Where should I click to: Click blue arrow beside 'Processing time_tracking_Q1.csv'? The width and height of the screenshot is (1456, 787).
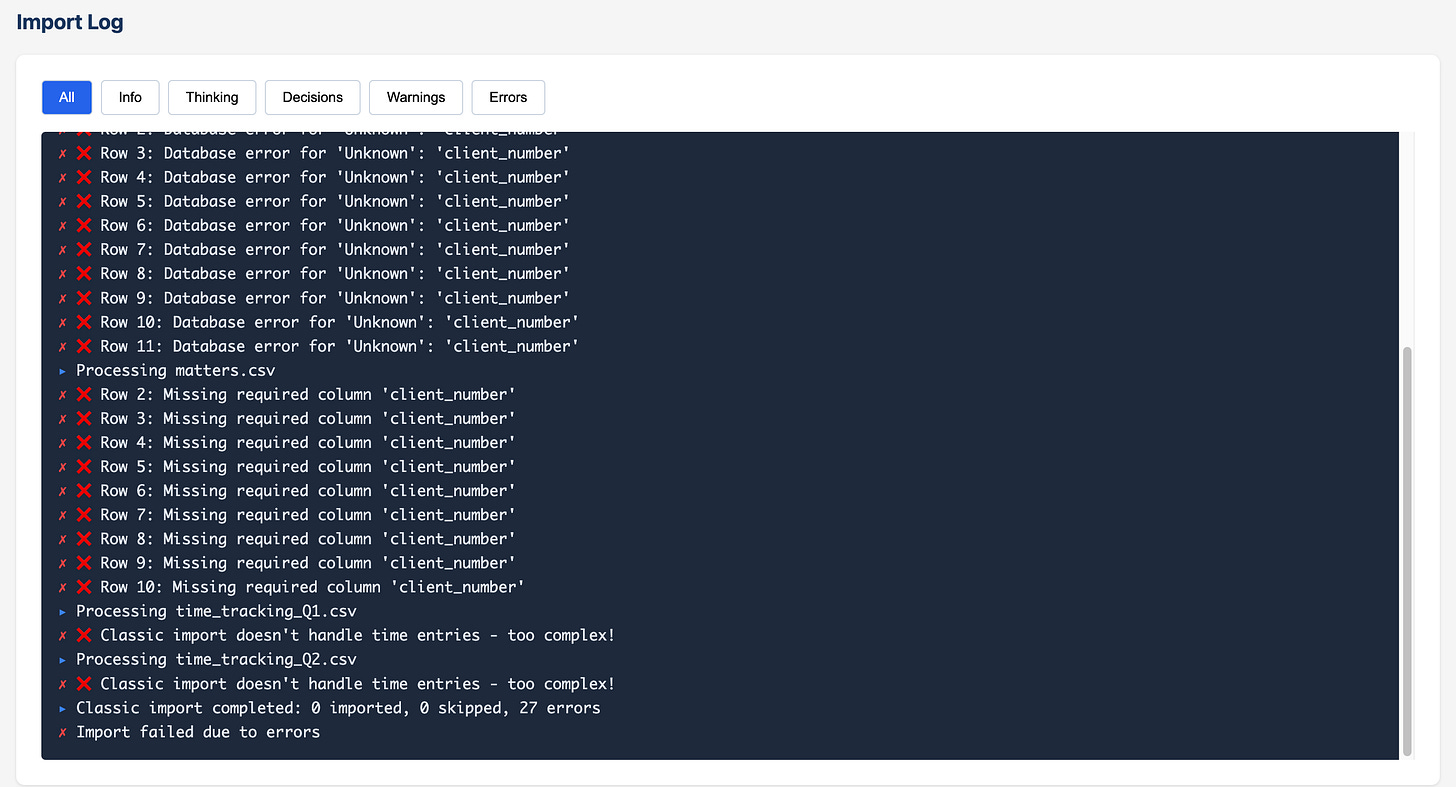62,611
